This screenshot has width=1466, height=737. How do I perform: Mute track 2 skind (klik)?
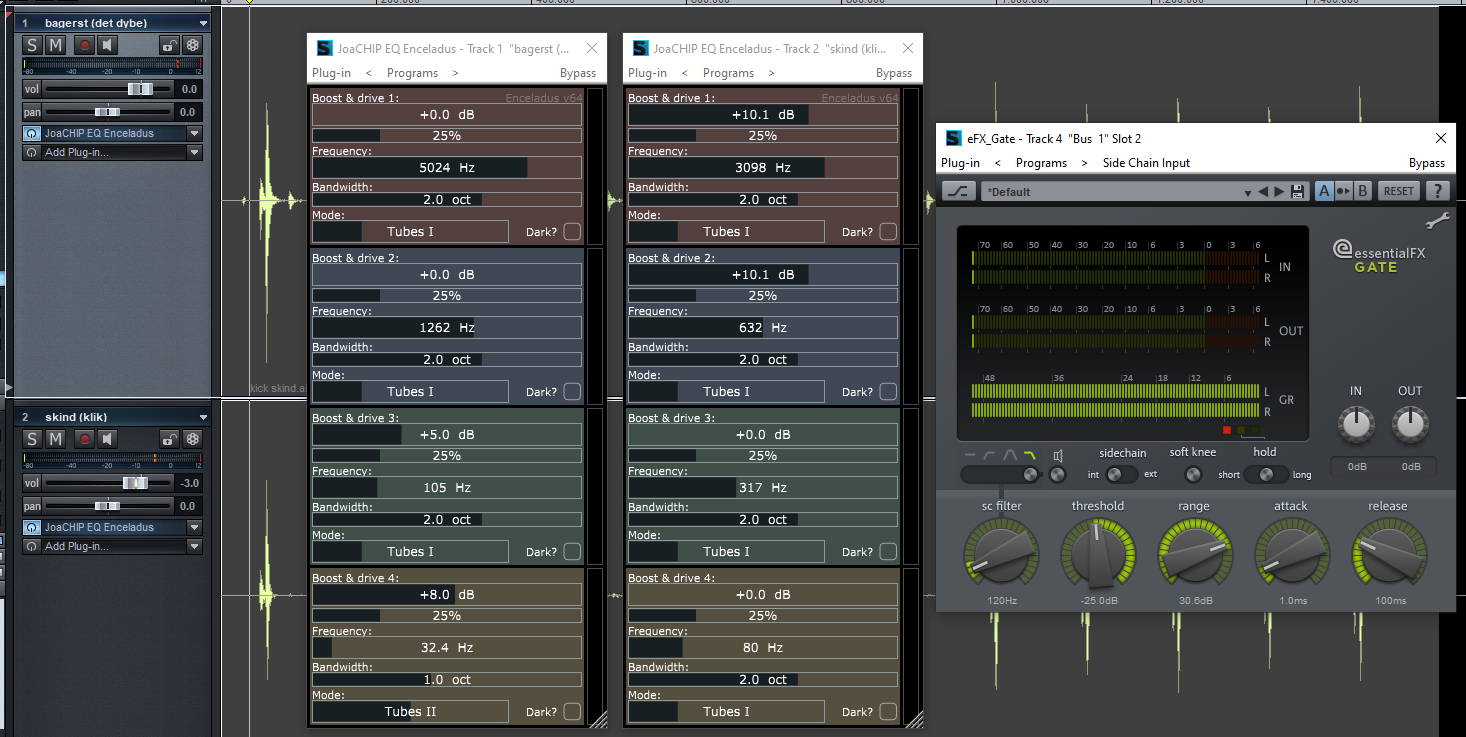pos(56,439)
